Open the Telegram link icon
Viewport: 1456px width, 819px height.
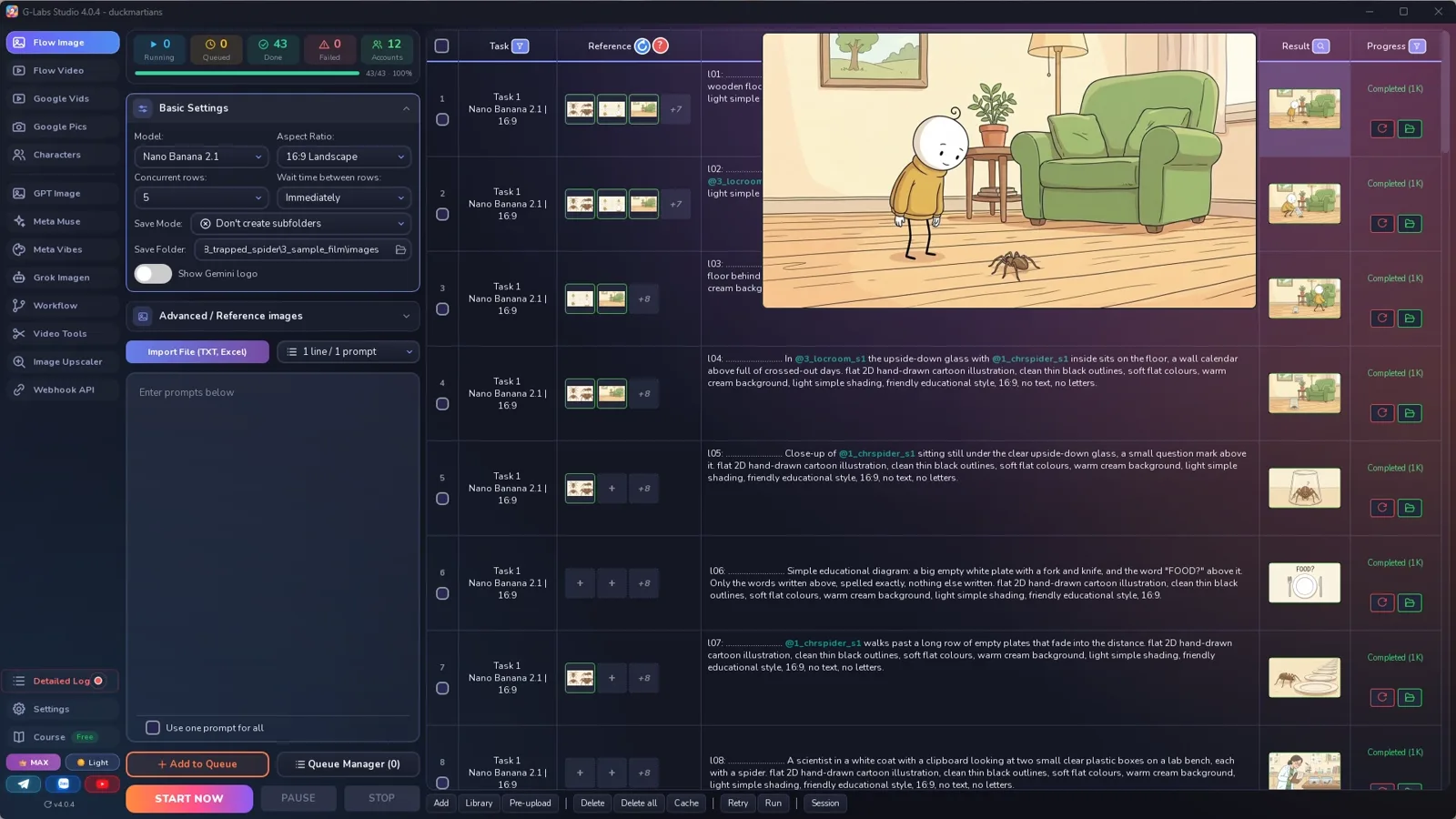pos(24,784)
